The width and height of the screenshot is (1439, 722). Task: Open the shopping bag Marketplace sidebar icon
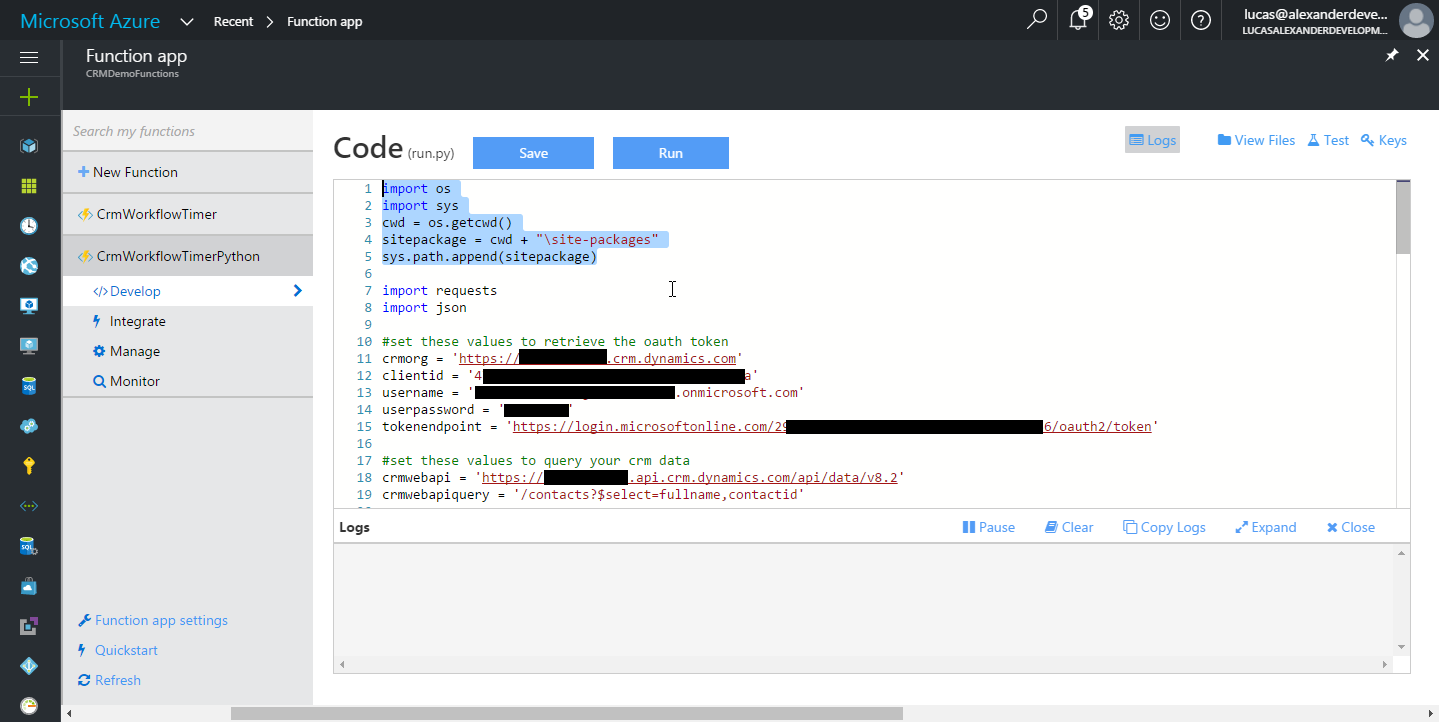(29, 586)
